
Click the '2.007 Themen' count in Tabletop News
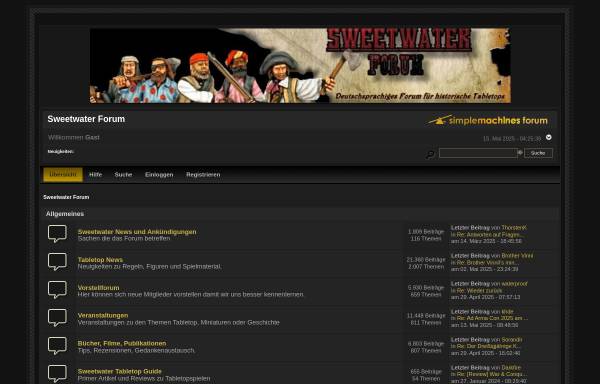point(426,267)
